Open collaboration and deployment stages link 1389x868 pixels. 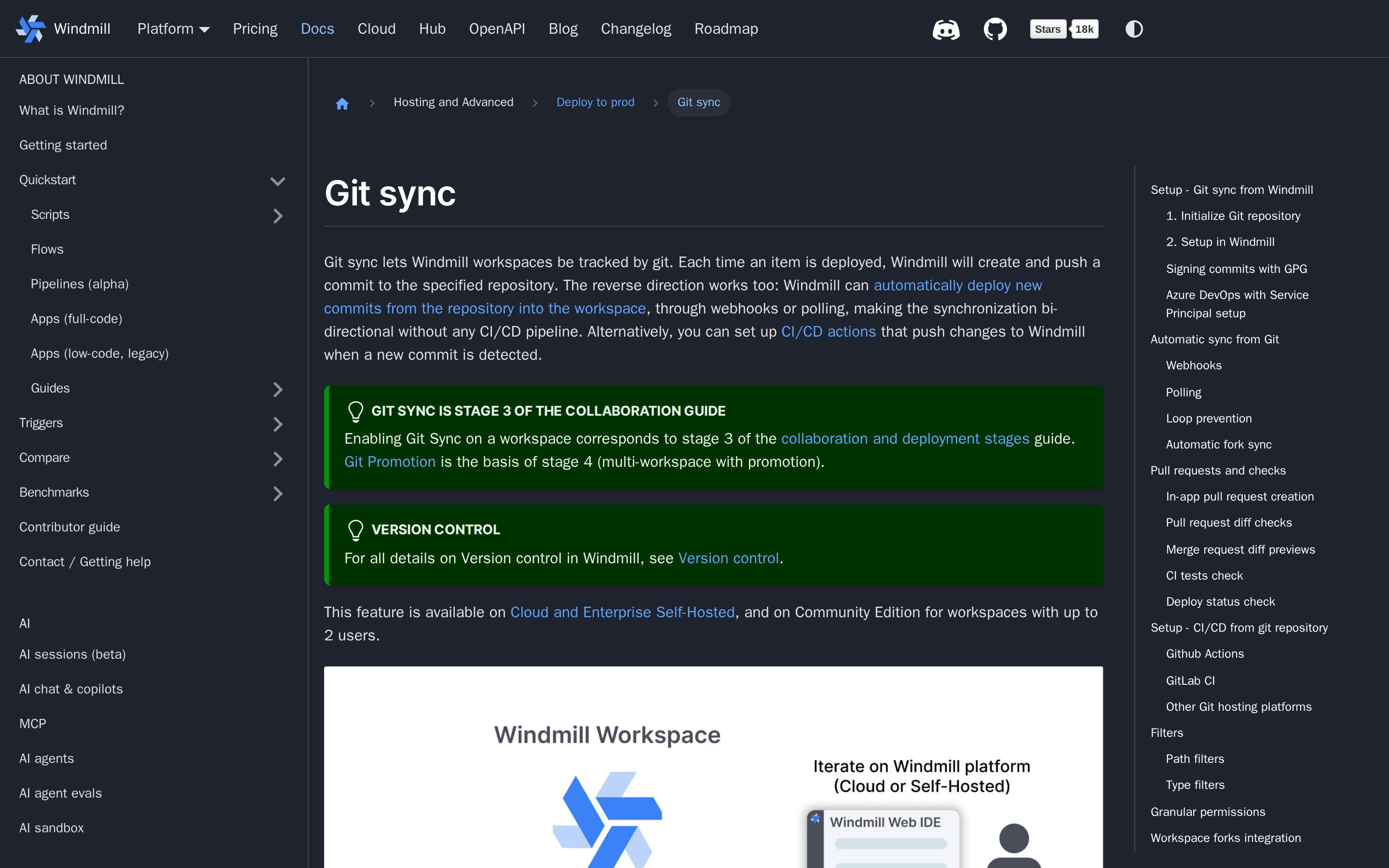(905, 439)
